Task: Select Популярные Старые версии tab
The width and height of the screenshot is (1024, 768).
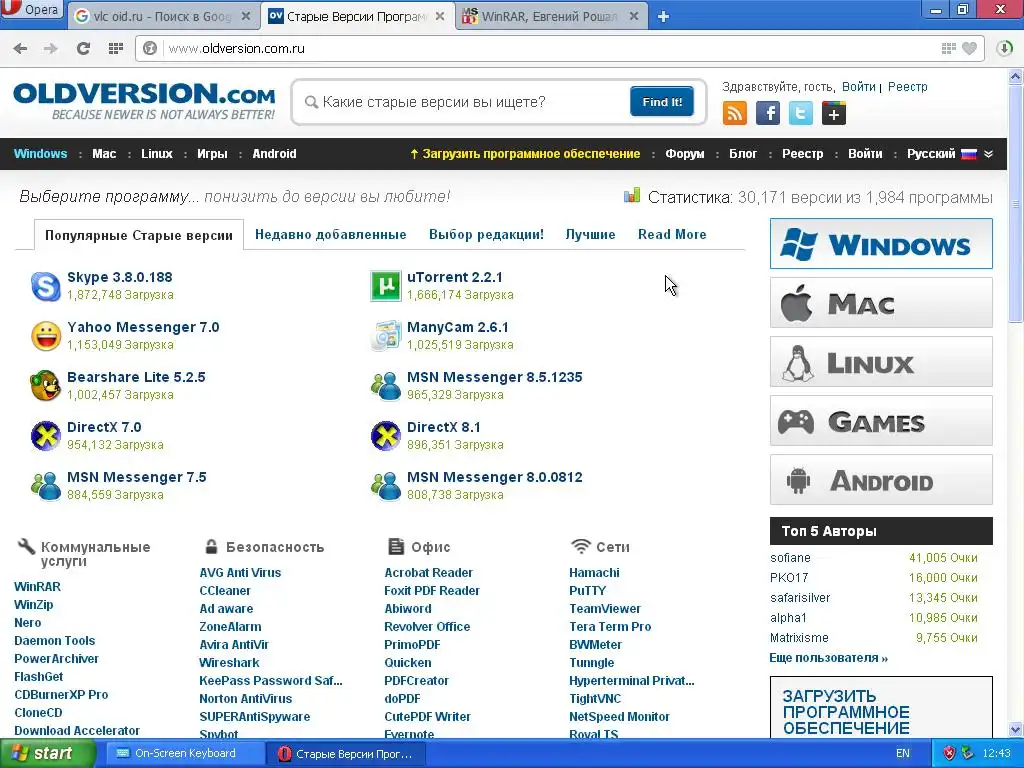Action: tap(138, 236)
